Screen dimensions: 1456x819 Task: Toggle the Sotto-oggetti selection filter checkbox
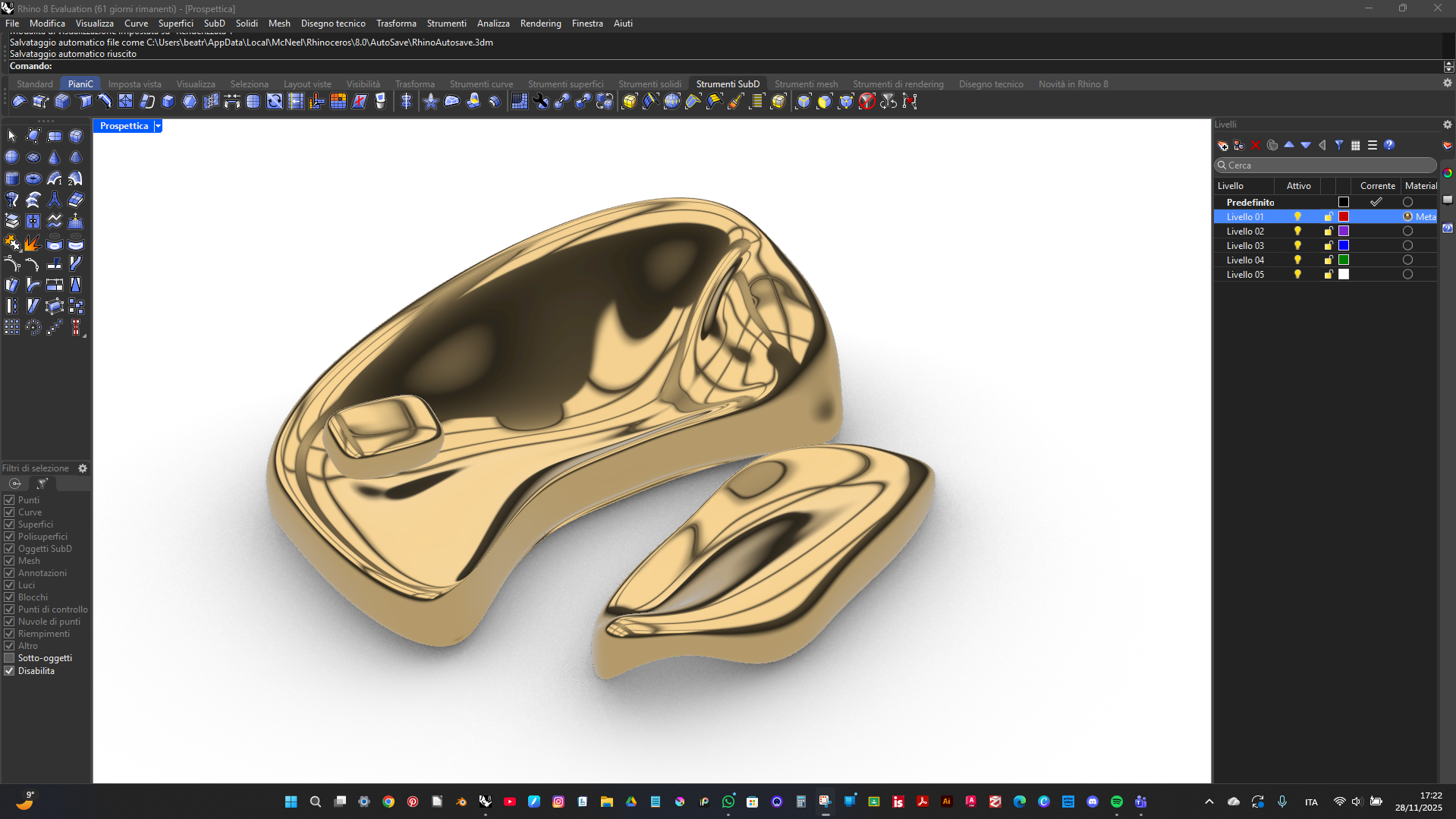point(10,658)
